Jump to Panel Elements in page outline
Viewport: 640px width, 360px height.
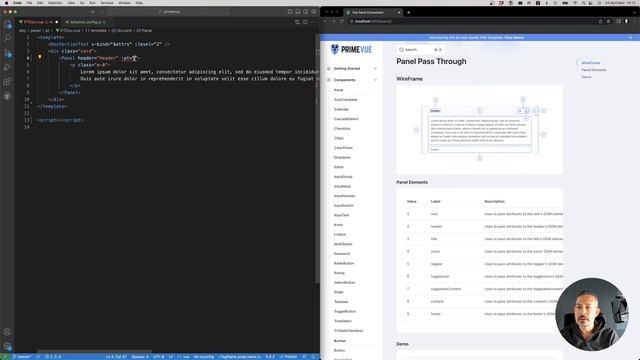tap(593, 70)
